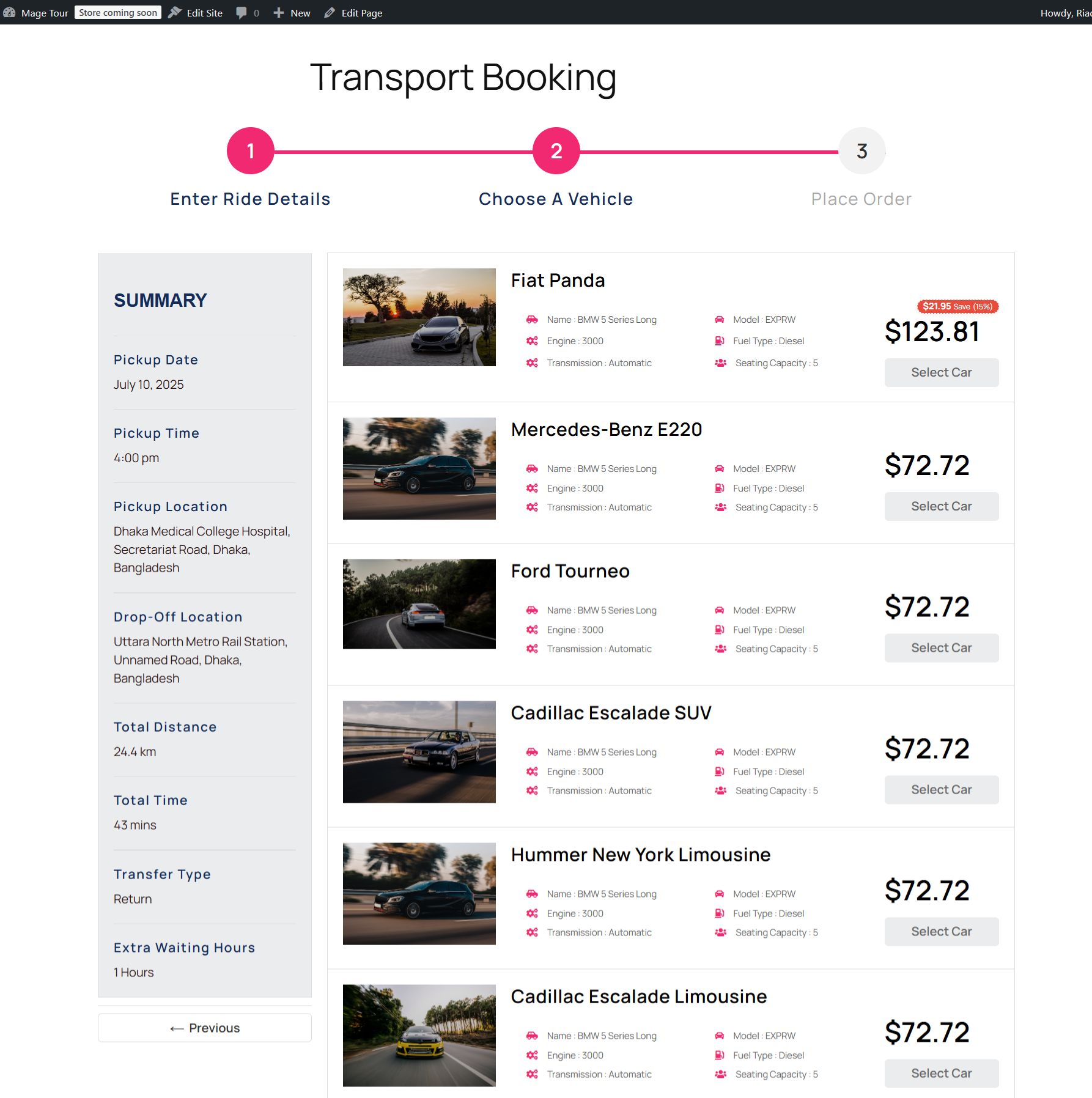Click the WordPress dashboard icon beside Mage Tour
The width and height of the screenshot is (1092, 1098).
9,13
